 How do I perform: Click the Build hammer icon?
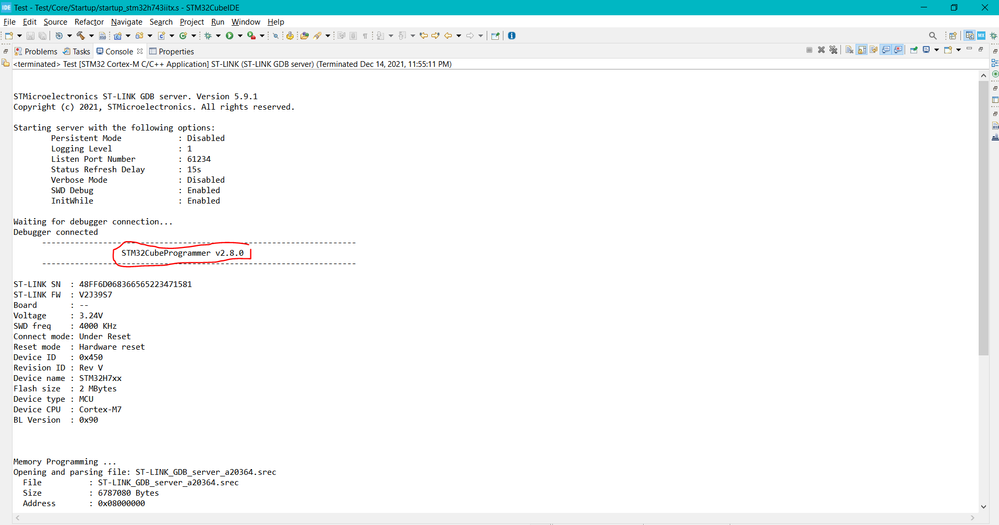(80, 36)
